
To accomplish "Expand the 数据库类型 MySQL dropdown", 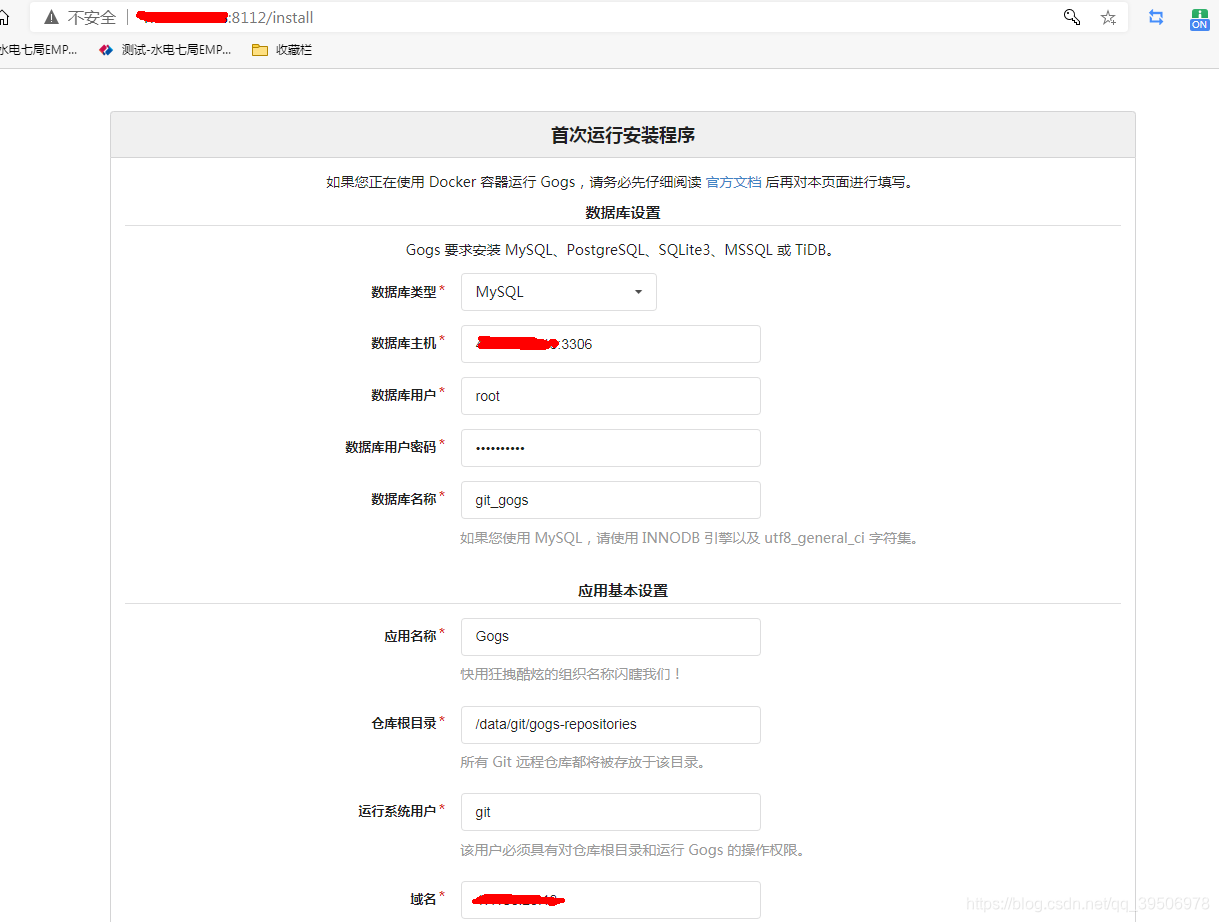I will pos(559,292).
